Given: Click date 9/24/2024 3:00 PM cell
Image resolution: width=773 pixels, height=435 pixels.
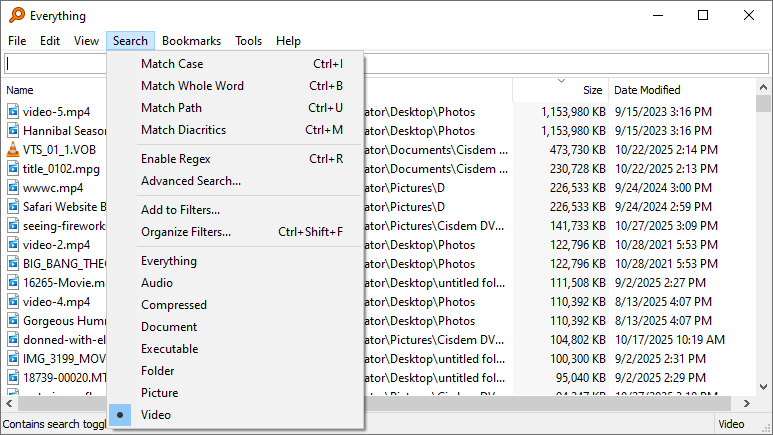Looking at the screenshot, I should [663, 187].
